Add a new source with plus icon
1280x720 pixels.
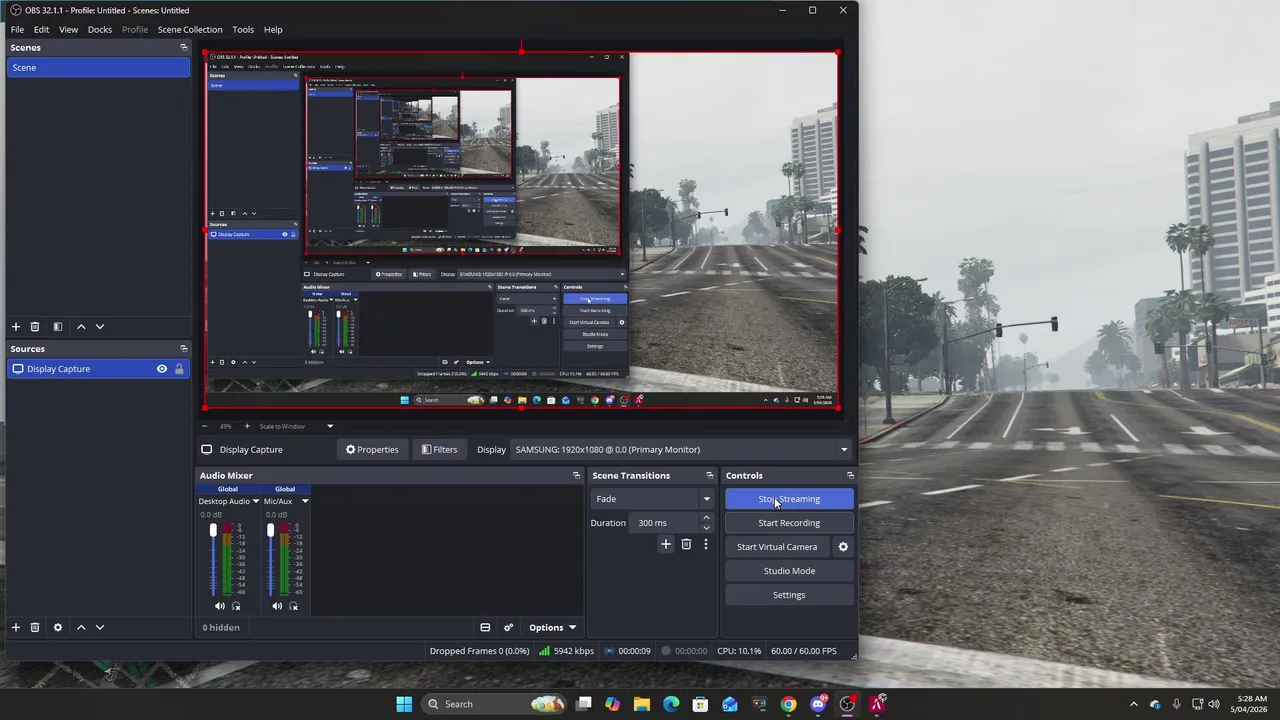[15, 627]
